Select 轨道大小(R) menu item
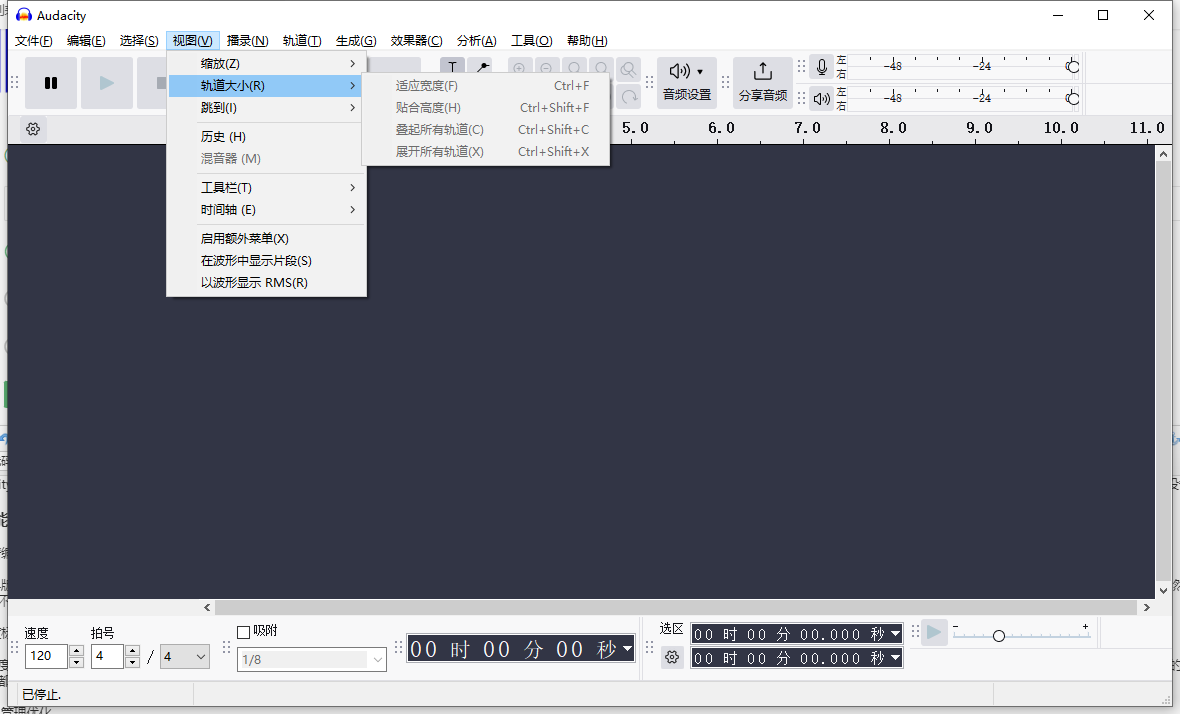This screenshot has height=714, width=1180. click(x=267, y=86)
